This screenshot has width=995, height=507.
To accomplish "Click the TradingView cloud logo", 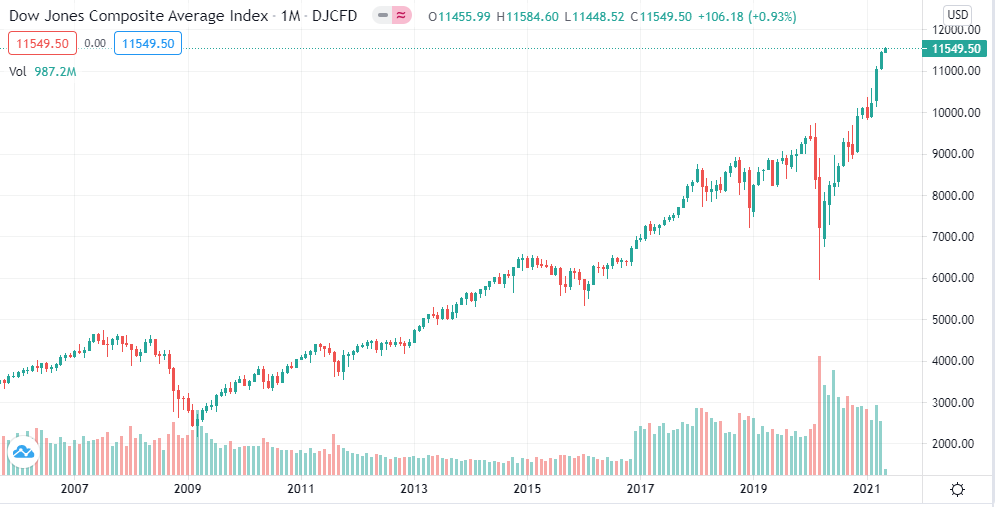I will [x=22, y=453].
